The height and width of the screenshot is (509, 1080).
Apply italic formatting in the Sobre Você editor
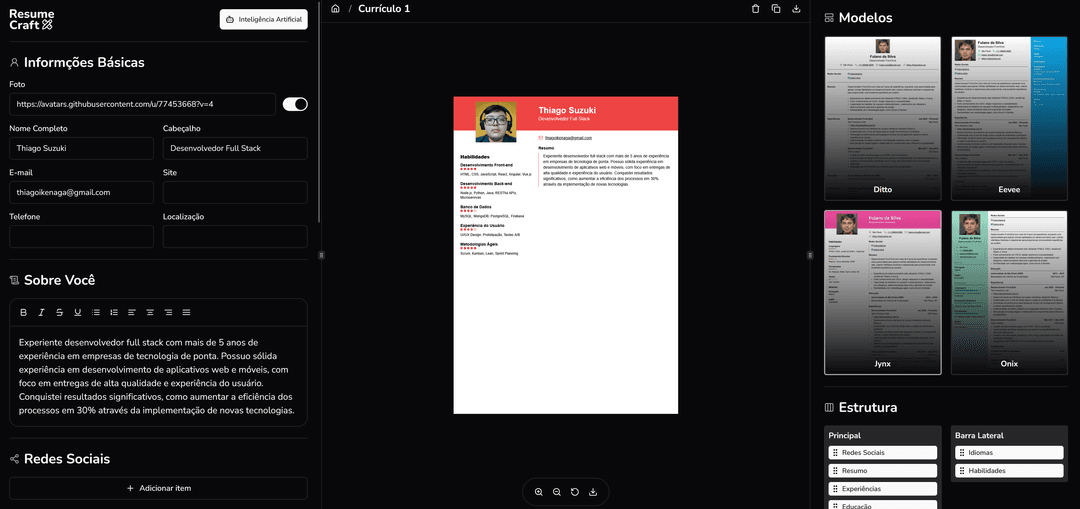pyautogui.click(x=42, y=313)
